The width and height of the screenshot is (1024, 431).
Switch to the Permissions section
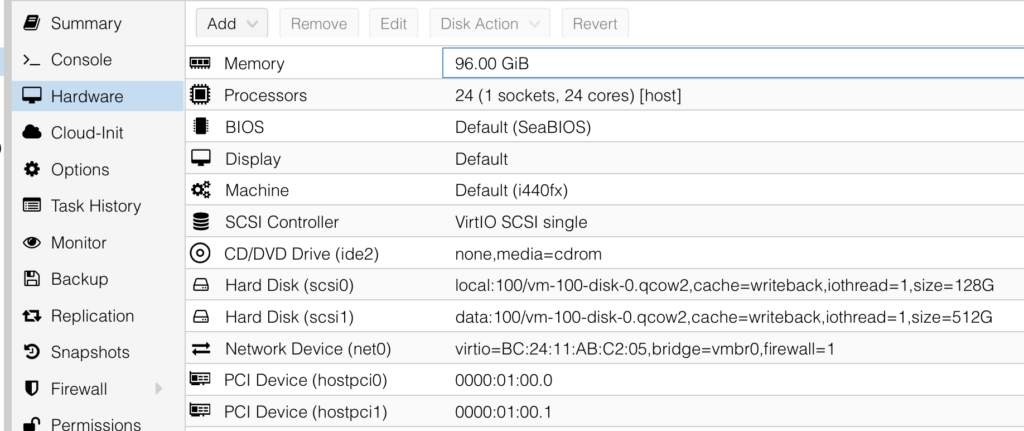tap(95, 424)
